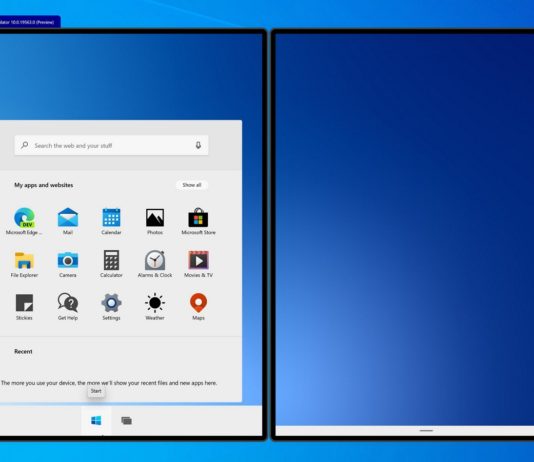The image size is (534, 462).
Task: Open the Maps app
Action: point(199,307)
